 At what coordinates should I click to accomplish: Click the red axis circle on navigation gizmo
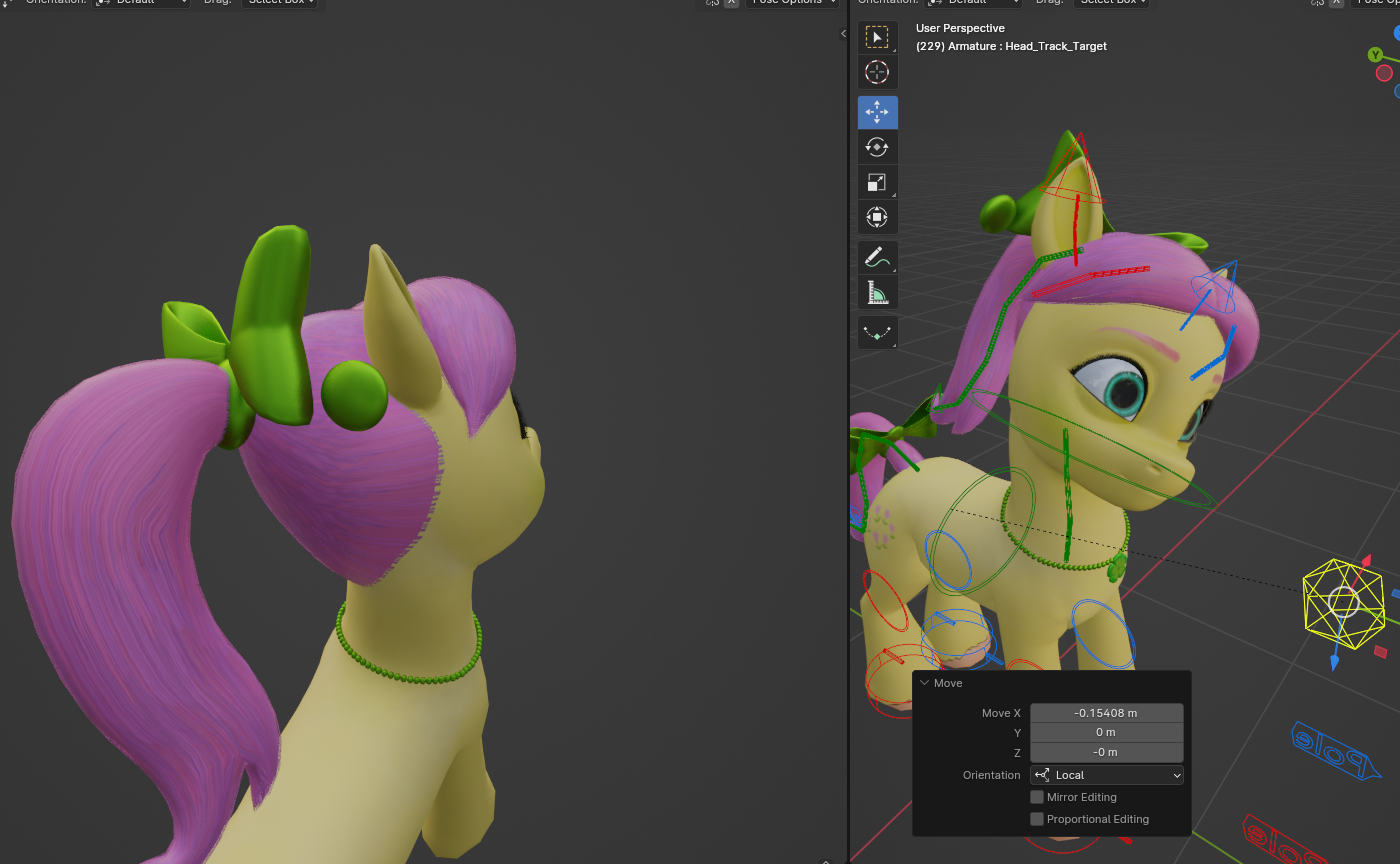point(1384,73)
